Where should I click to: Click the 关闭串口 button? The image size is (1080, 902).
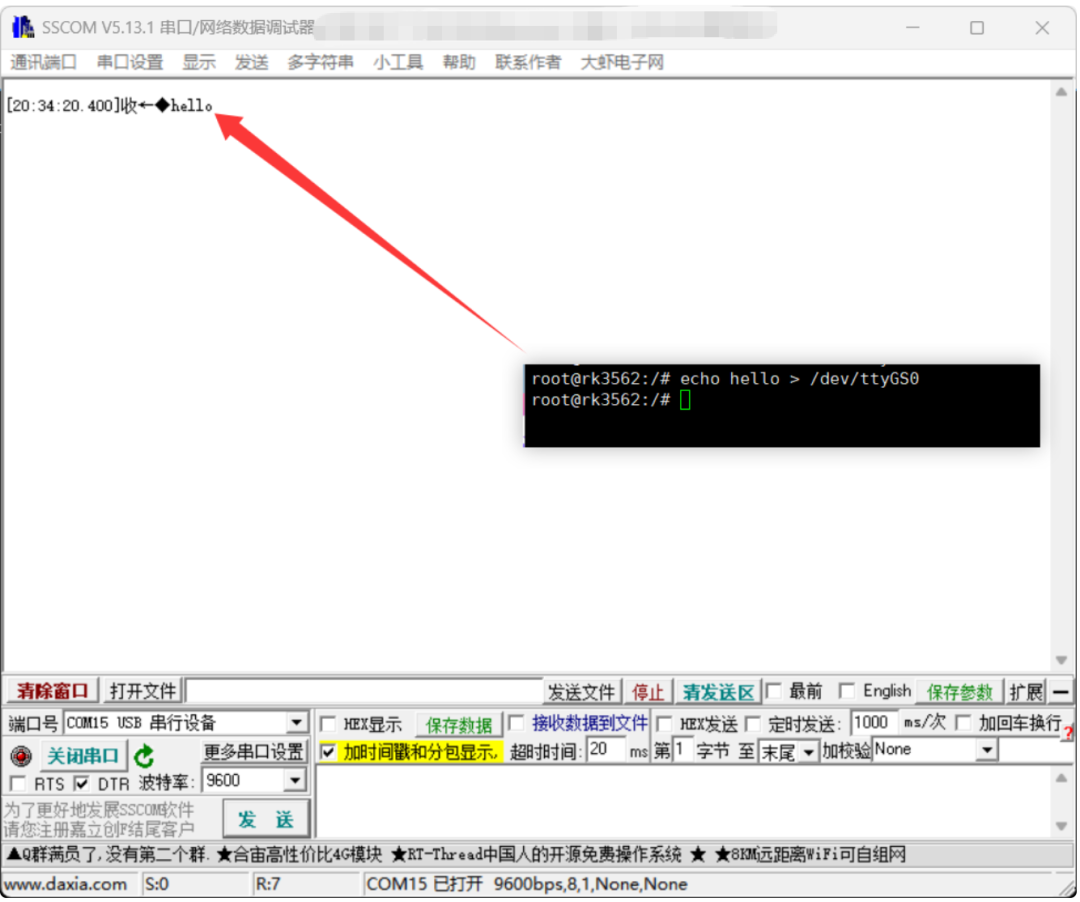pyautogui.click(x=83, y=757)
